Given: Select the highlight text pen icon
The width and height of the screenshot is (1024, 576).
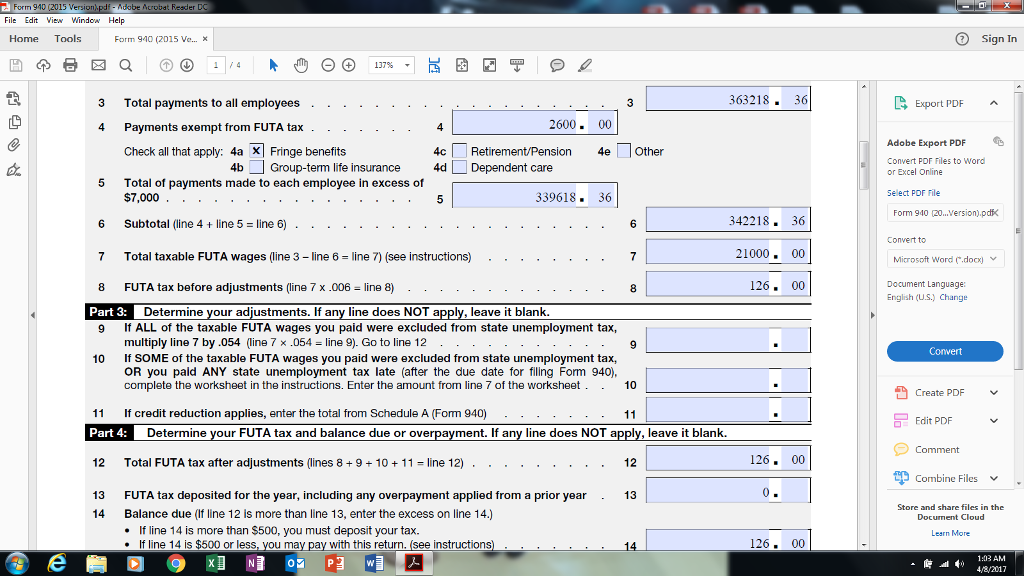Looking at the screenshot, I should [584, 65].
